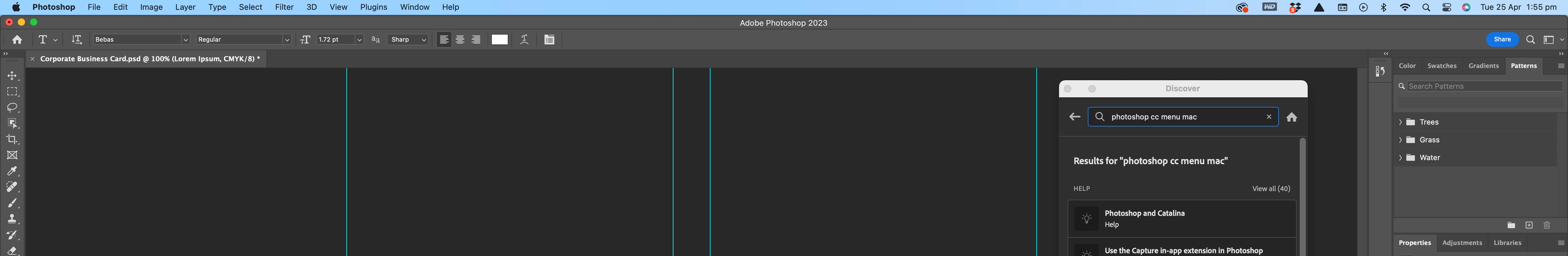Open the View all (40) link
Viewport: 1568px width, 256px height.
(1271, 189)
